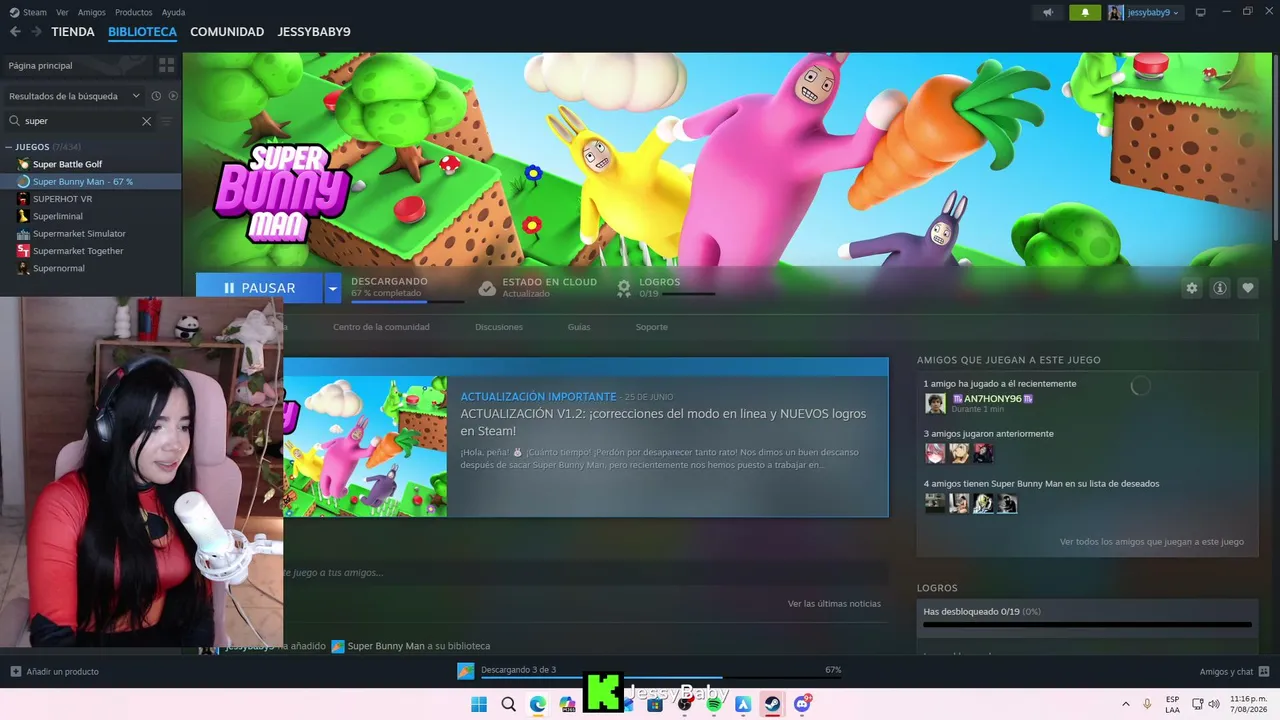Open the Soporte tab
The image size is (1280, 720).
coord(651,327)
